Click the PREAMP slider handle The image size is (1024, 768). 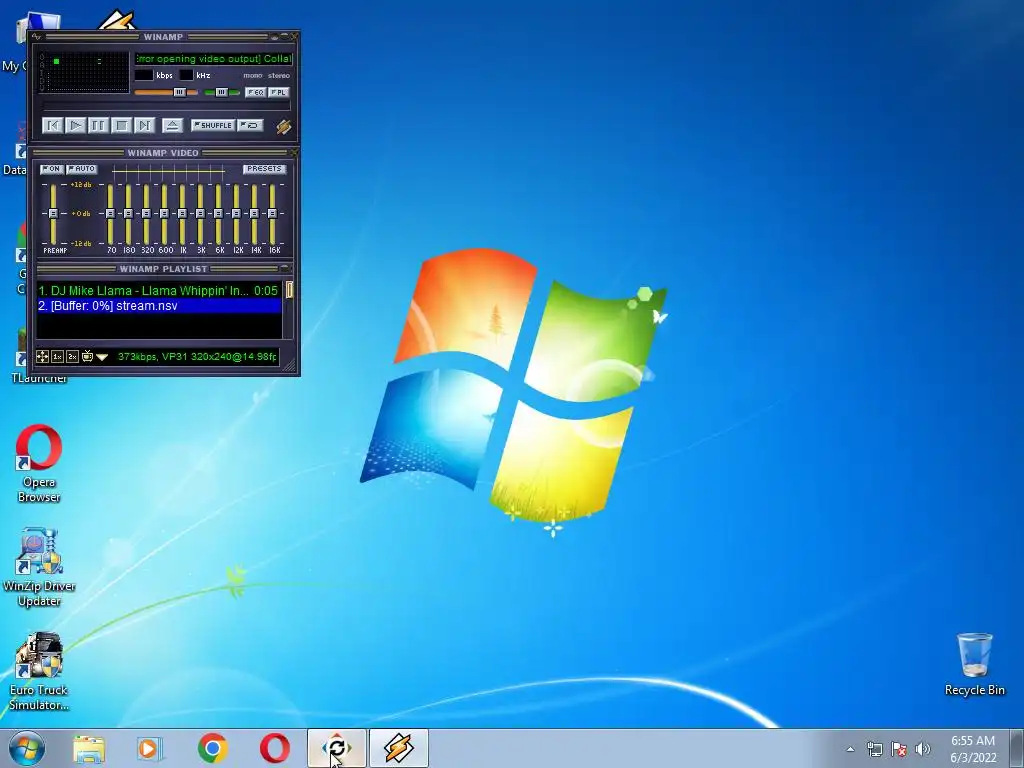point(54,214)
